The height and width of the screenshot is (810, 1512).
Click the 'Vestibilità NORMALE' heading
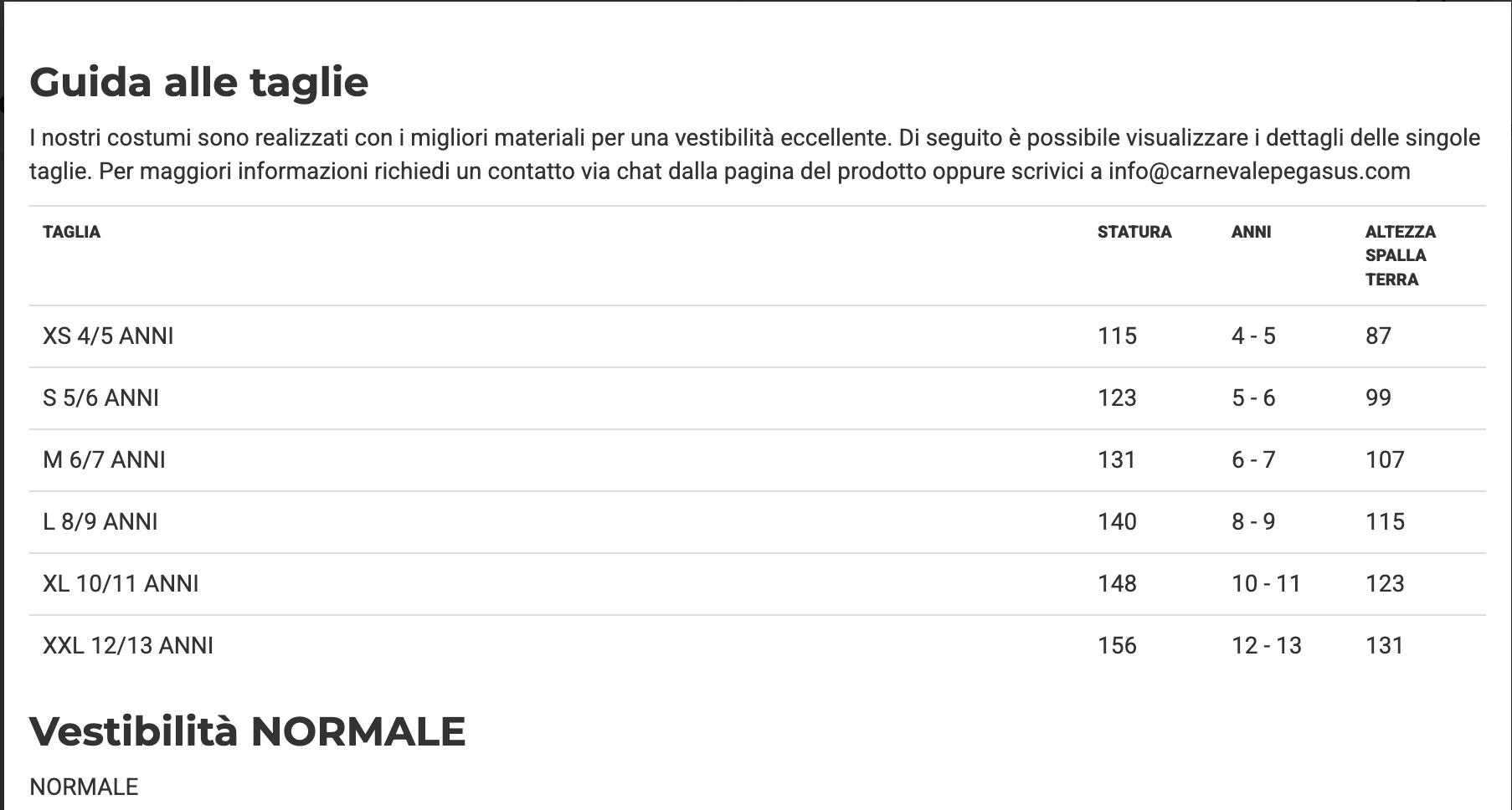pos(248,731)
